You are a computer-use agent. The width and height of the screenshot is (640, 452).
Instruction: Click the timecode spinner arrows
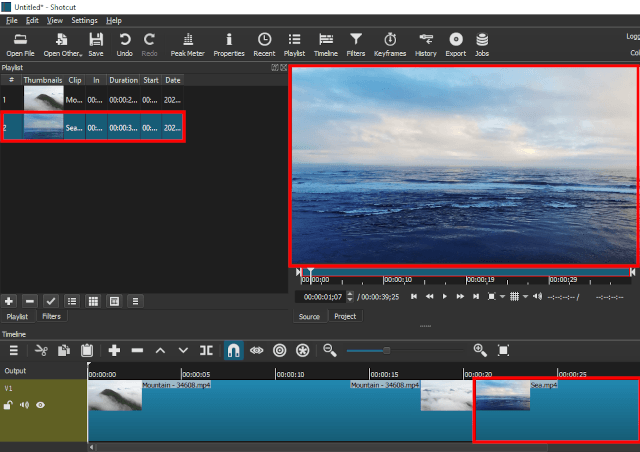coord(350,297)
